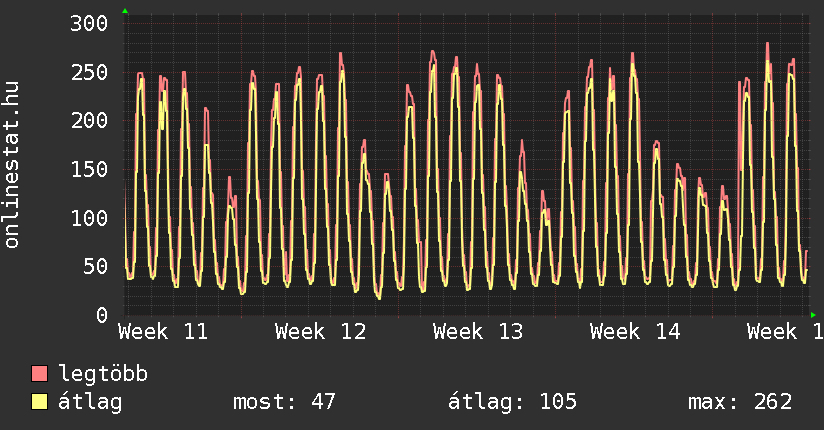The width and height of the screenshot is (824, 430).
Task: Select the átlag legend label text
Action: coord(90,403)
